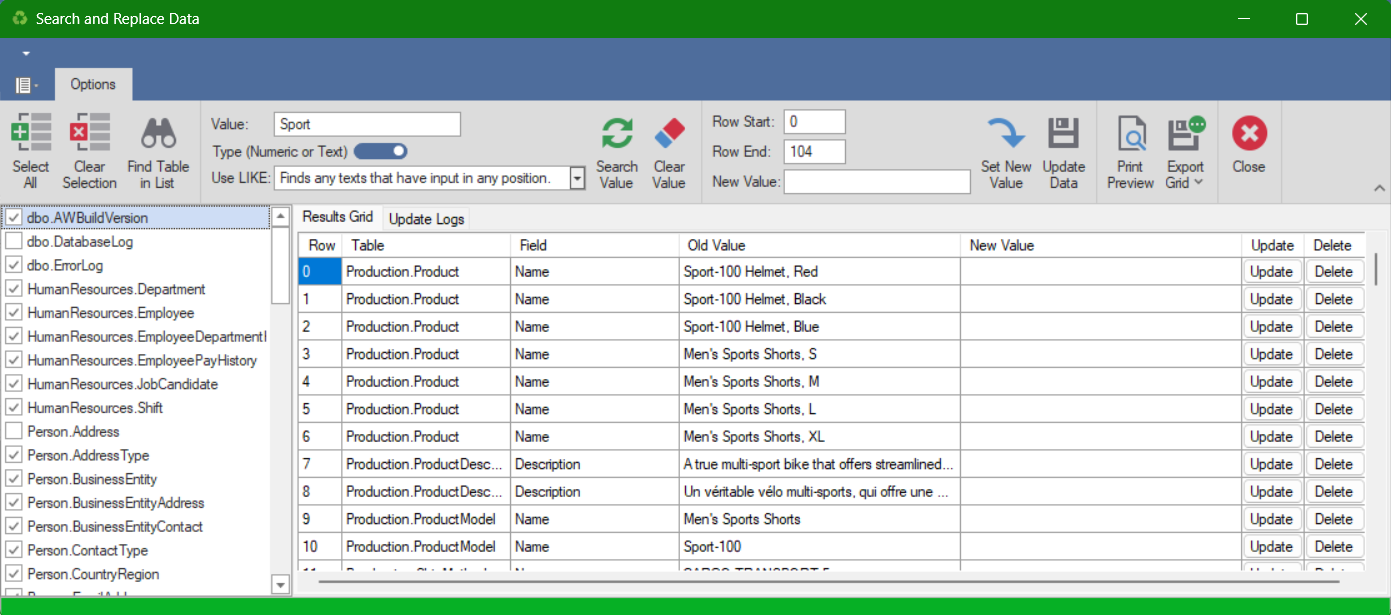Click the Select All icon
This screenshot has height=615, width=1391.
(x=31, y=132)
